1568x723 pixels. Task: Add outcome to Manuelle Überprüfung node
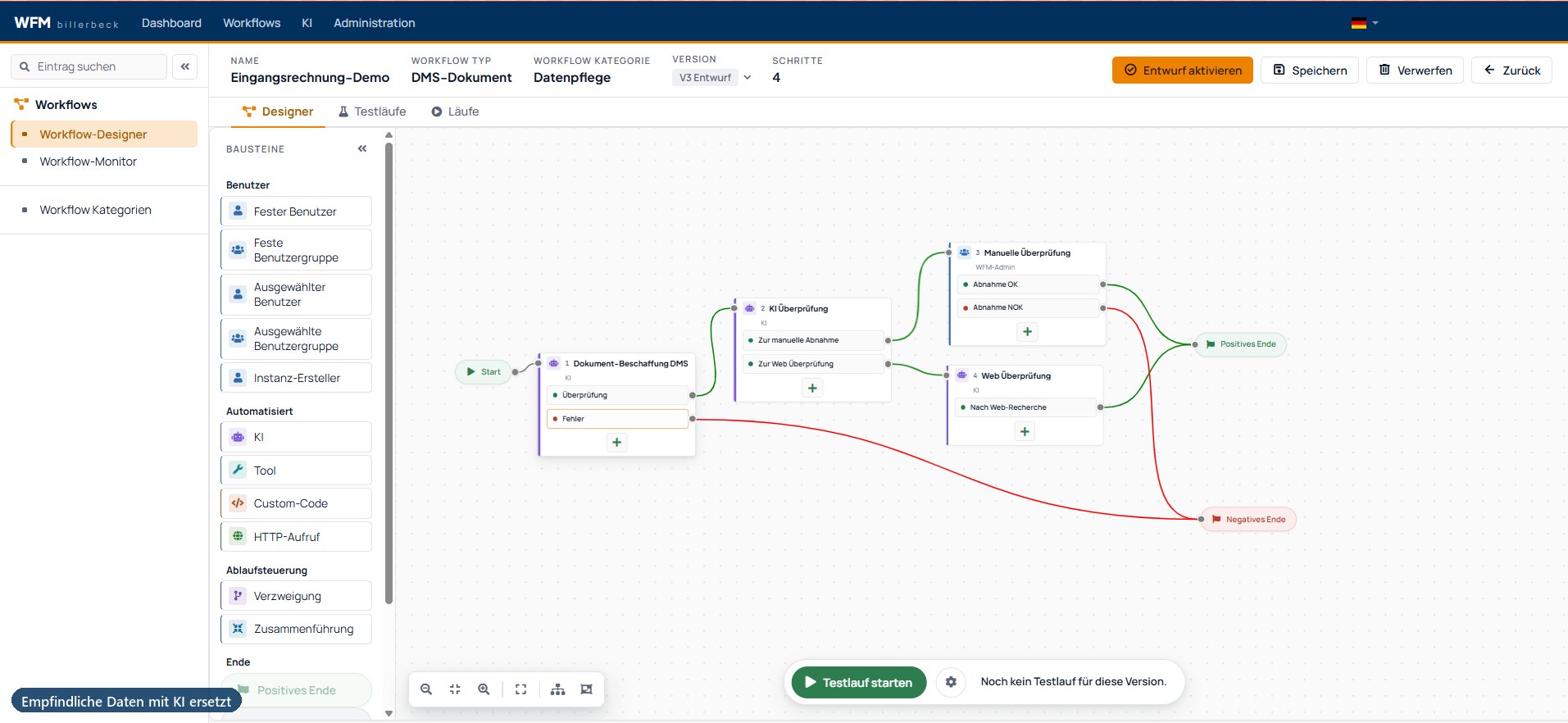point(1027,332)
